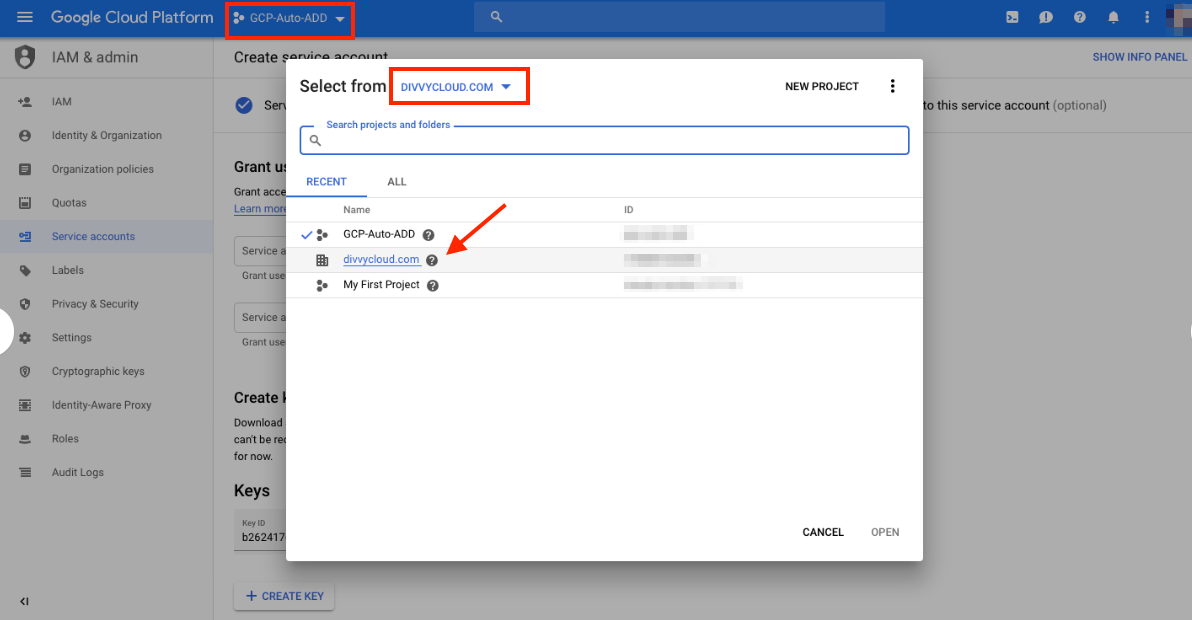Click the top search bar
This screenshot has width=1192, height=620.
679,17
